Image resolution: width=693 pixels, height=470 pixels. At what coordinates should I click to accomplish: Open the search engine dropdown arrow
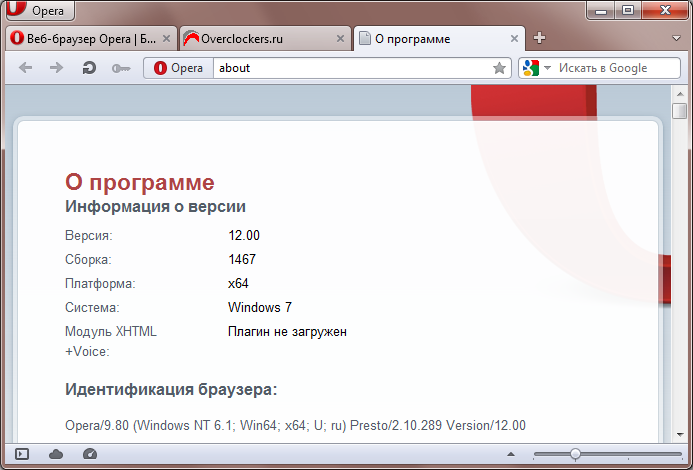pos(547,68)
